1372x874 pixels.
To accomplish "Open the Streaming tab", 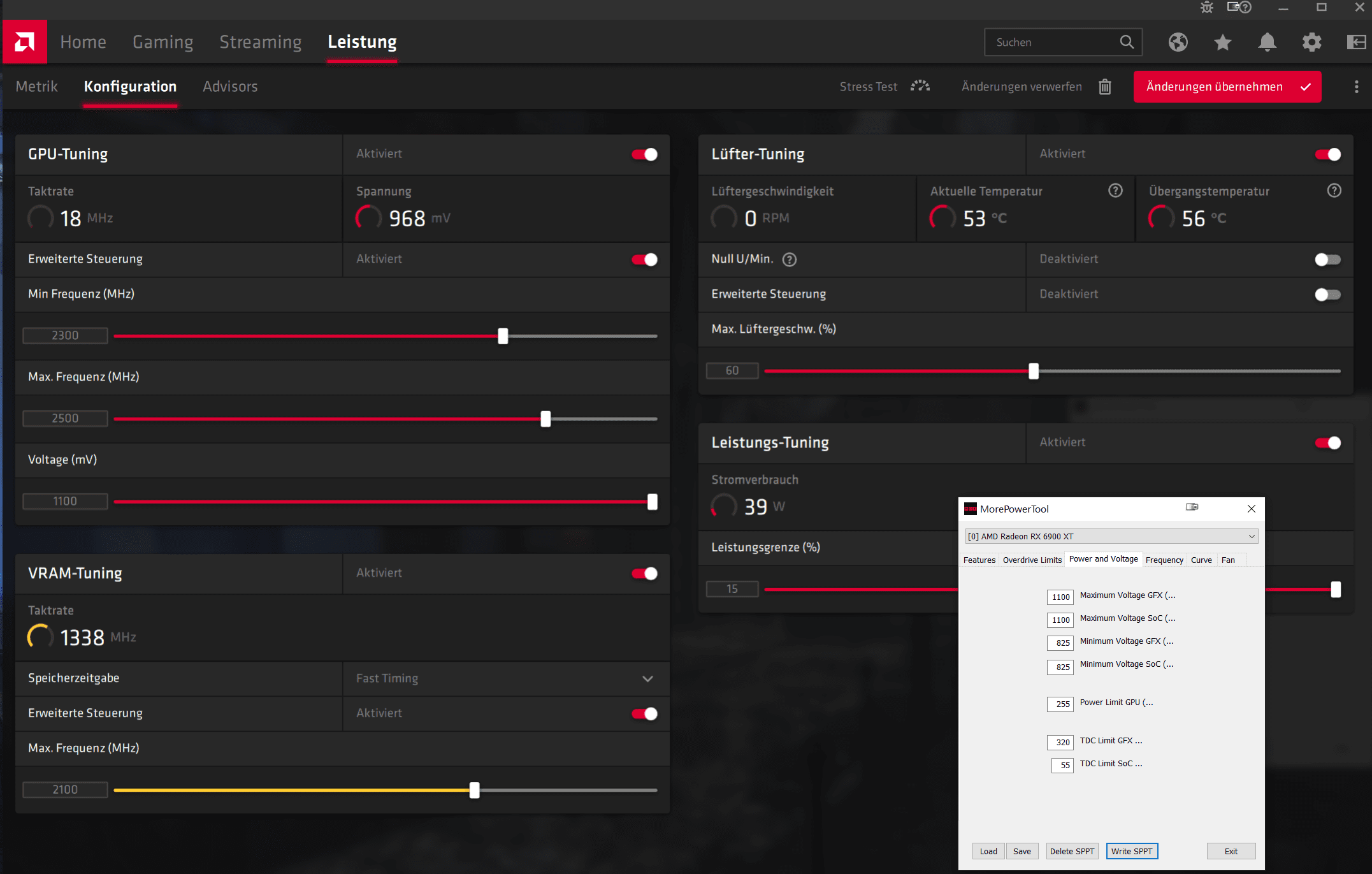I will [261, 42].
